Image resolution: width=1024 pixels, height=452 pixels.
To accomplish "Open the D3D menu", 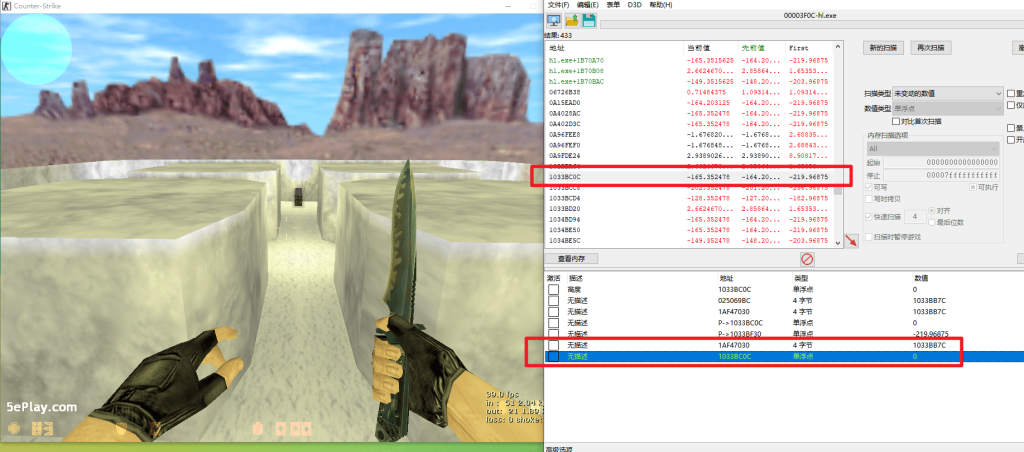I will 634,5.
